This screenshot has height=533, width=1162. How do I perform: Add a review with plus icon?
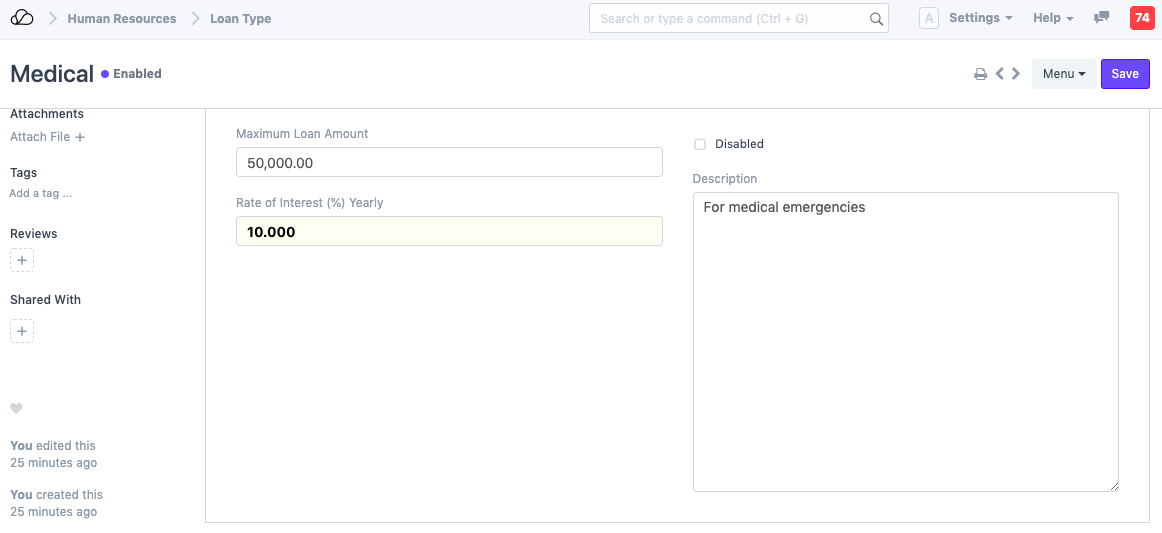(x=22, y=261)
